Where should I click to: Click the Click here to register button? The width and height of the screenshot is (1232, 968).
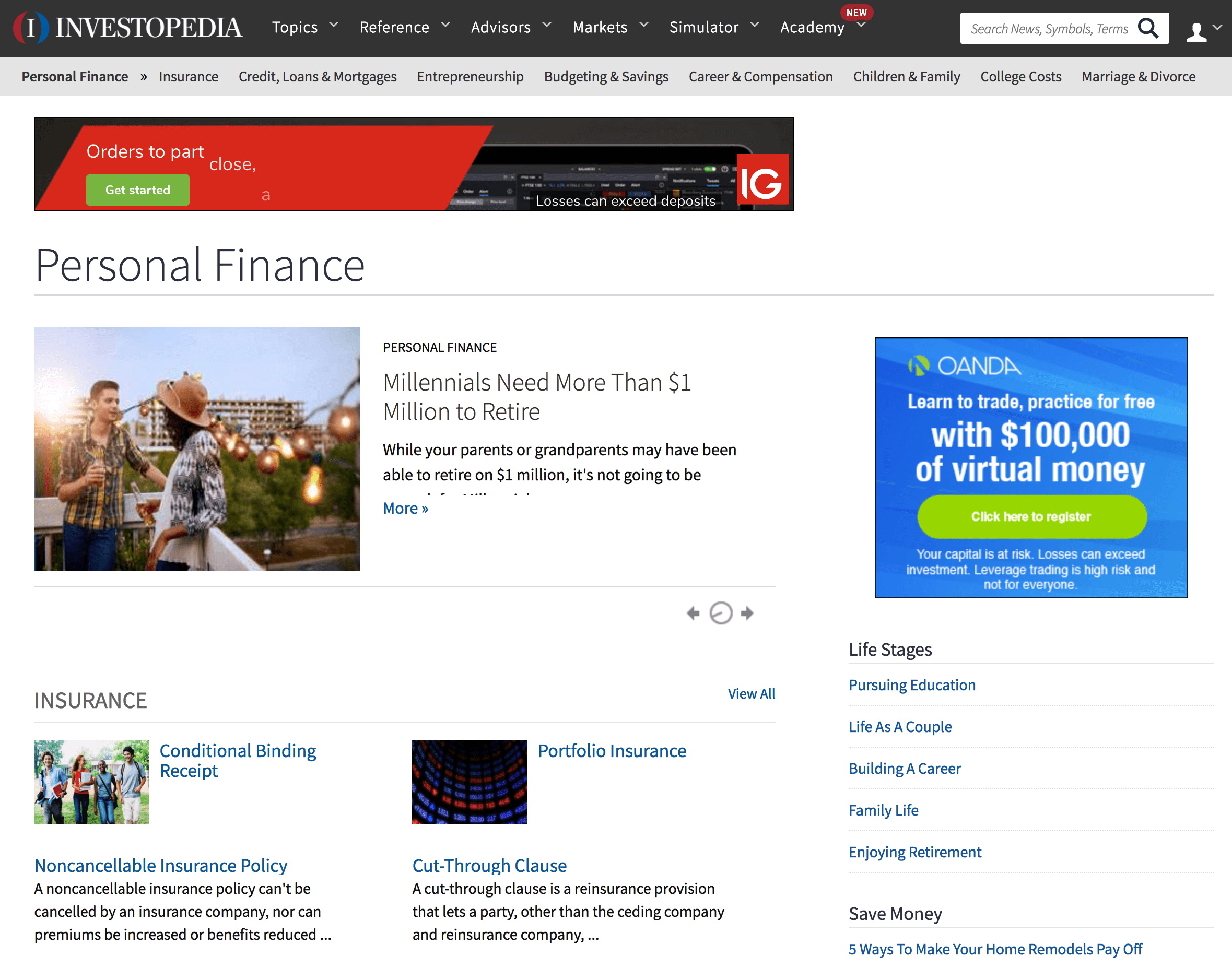pos(1031,516)
